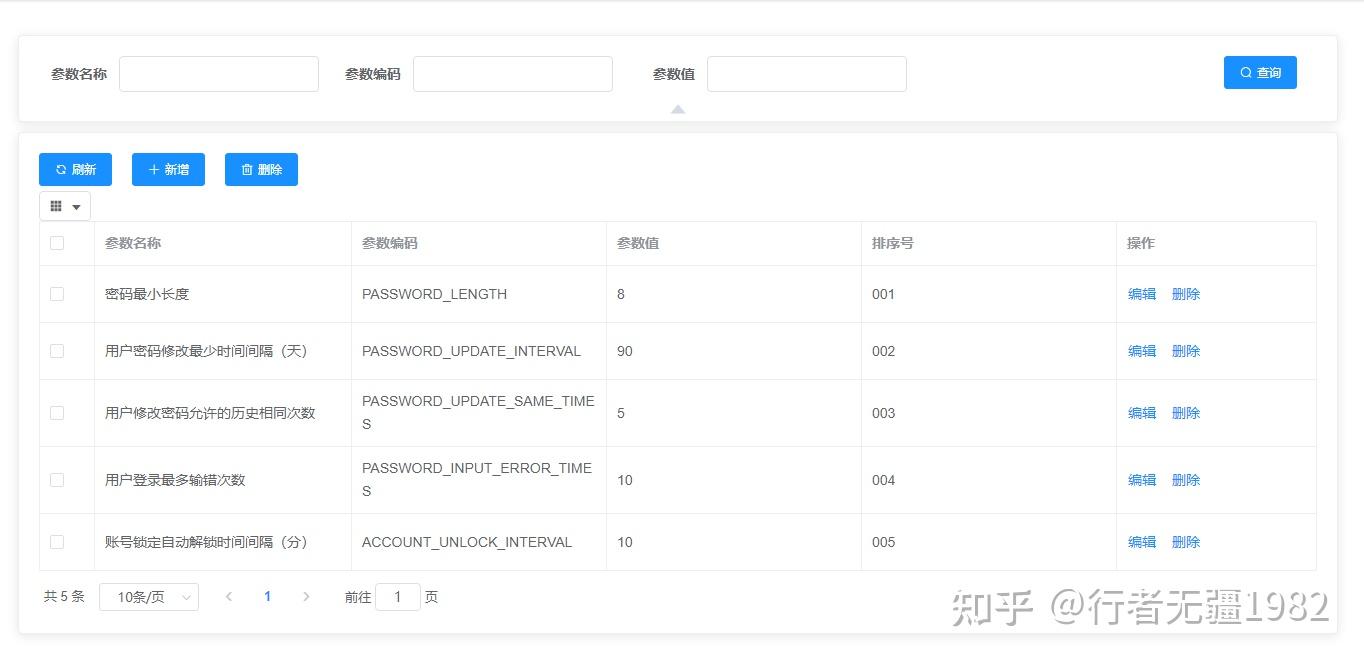Click the 参数编码 column header
The width and height of the screenshot is (1364, 663).
[479, 243]
